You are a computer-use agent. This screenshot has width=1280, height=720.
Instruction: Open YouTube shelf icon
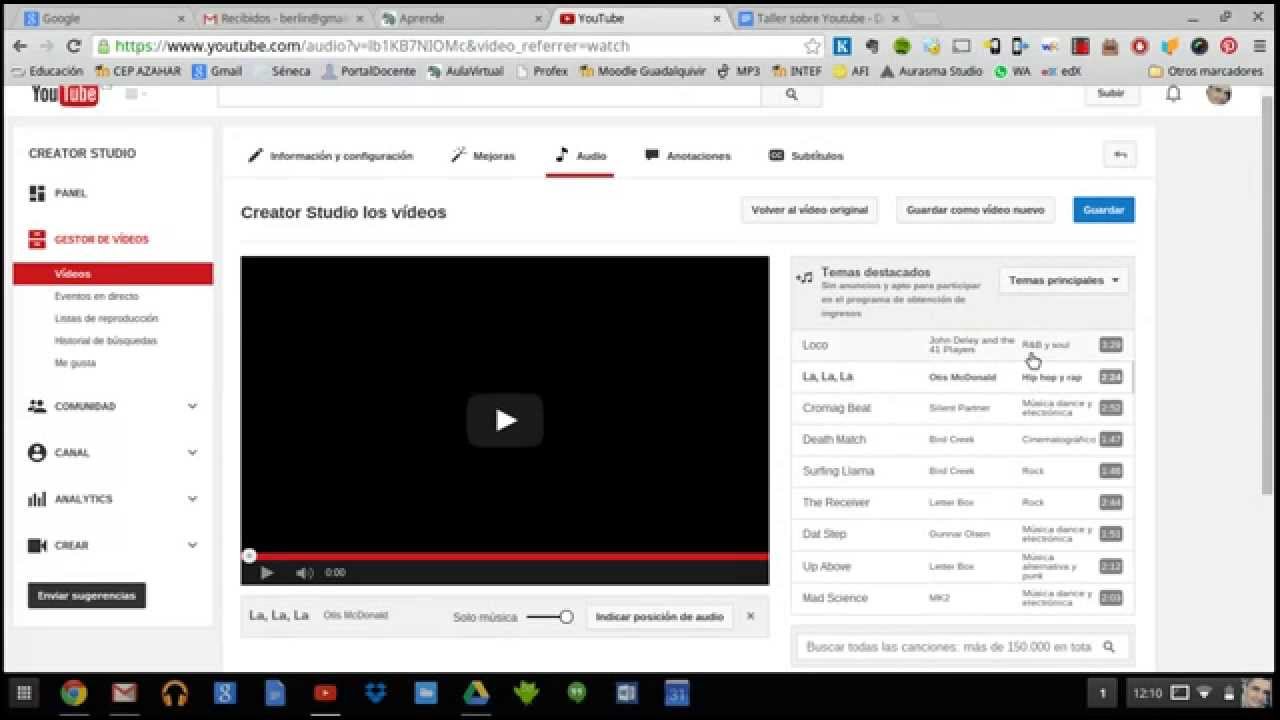click(x=325, y=693)
